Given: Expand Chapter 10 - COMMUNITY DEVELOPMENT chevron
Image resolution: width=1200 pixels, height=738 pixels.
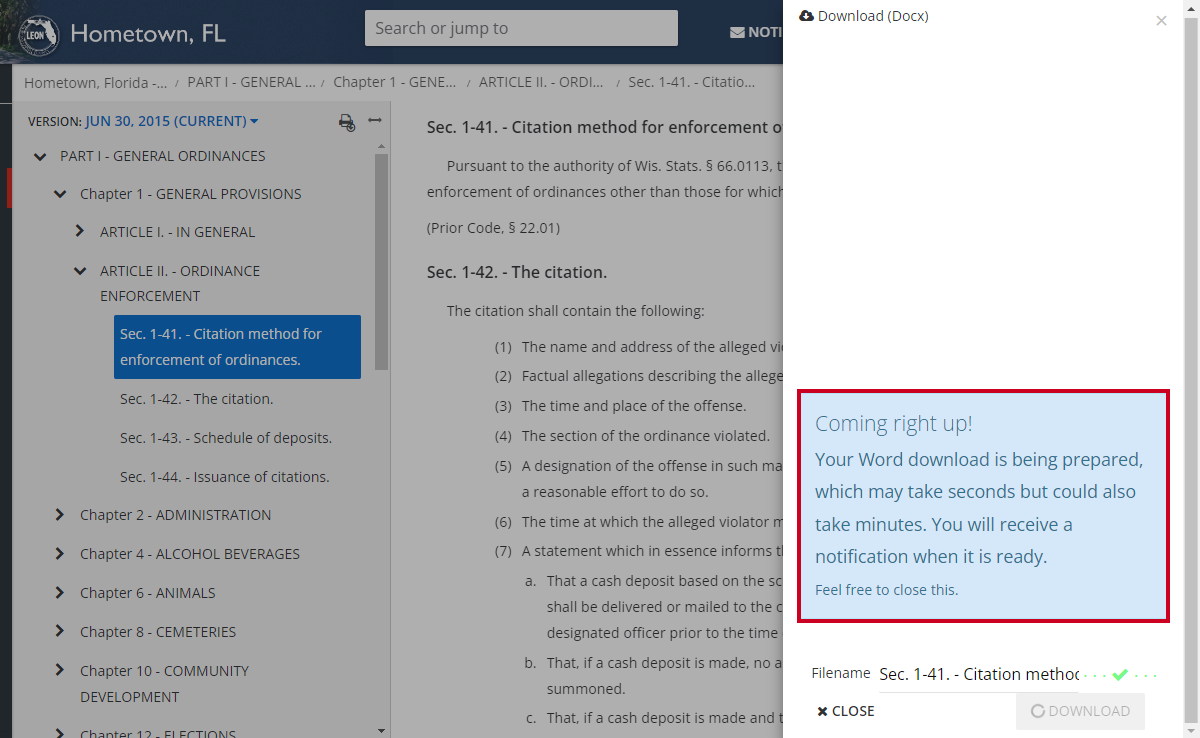Looking at the screenshot, I should (60, 671).
